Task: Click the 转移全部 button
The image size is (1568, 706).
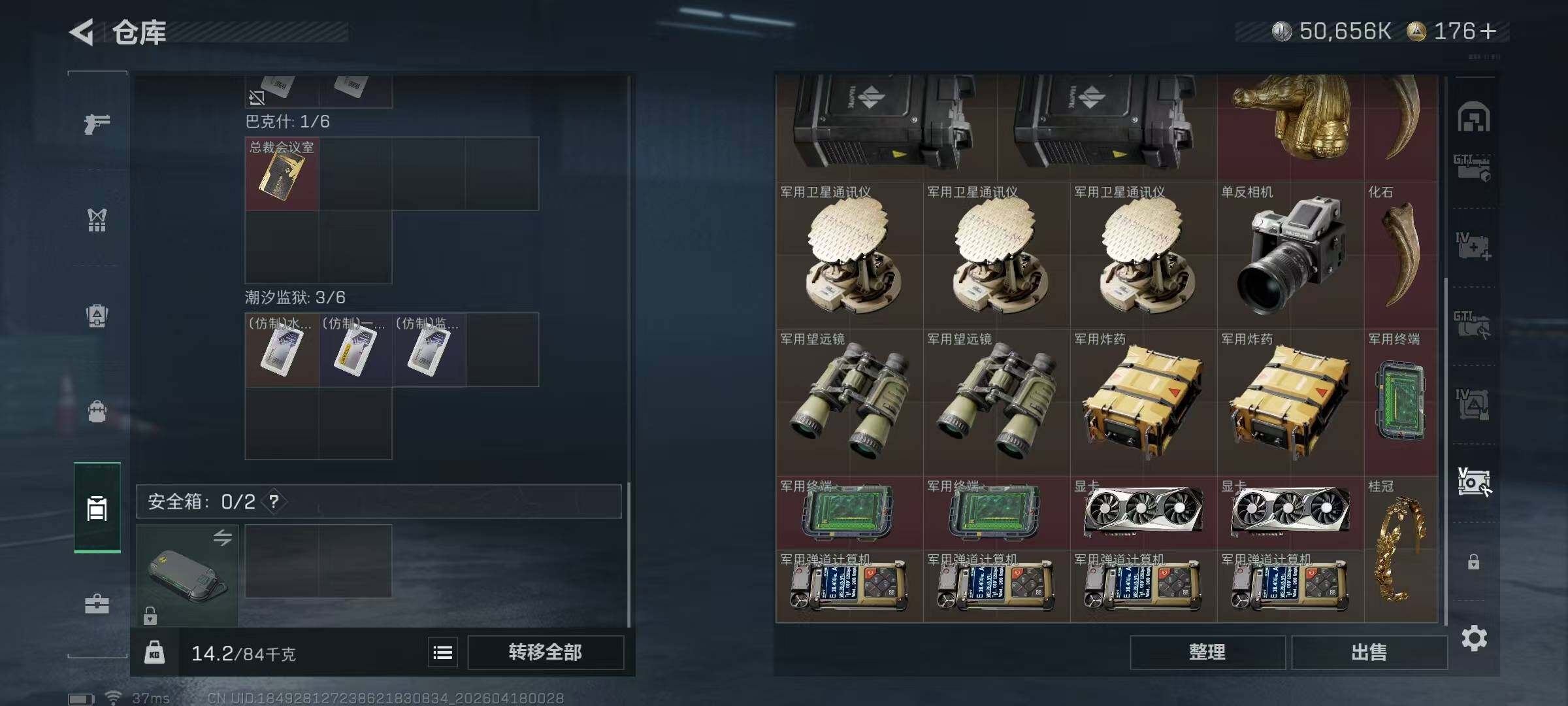Action: pos(546,652)
